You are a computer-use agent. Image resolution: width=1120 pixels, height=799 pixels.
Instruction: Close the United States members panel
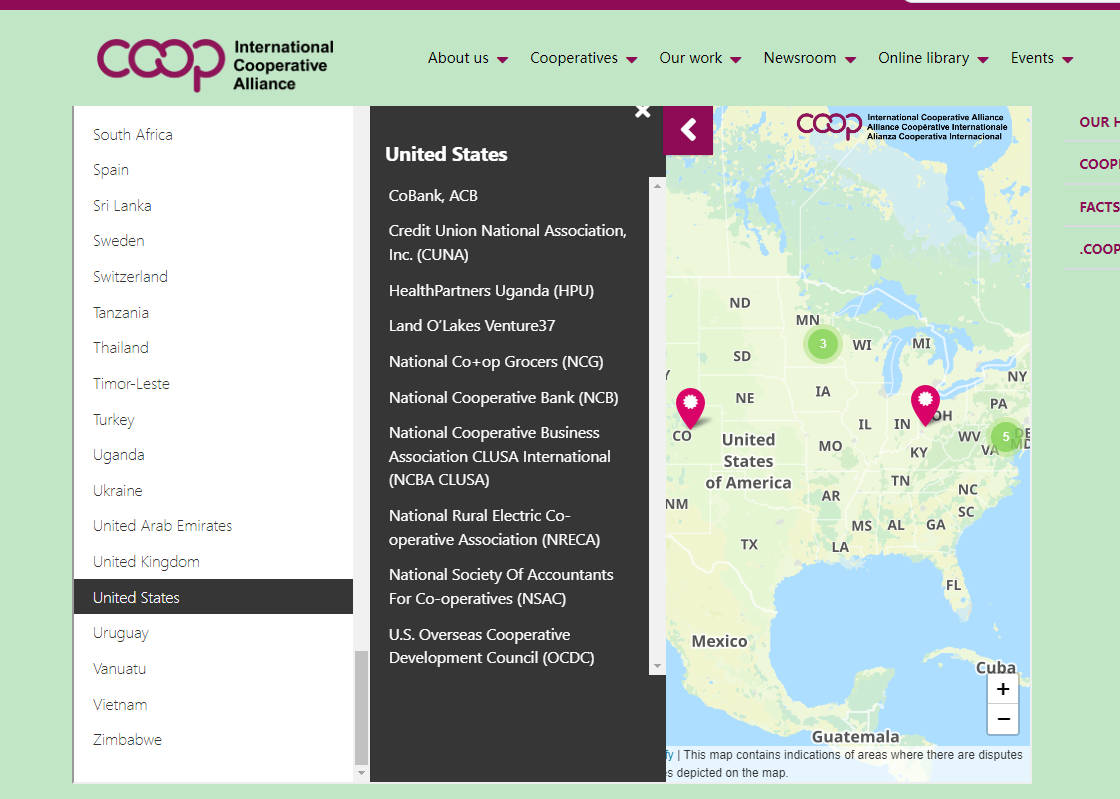[642, 111]
